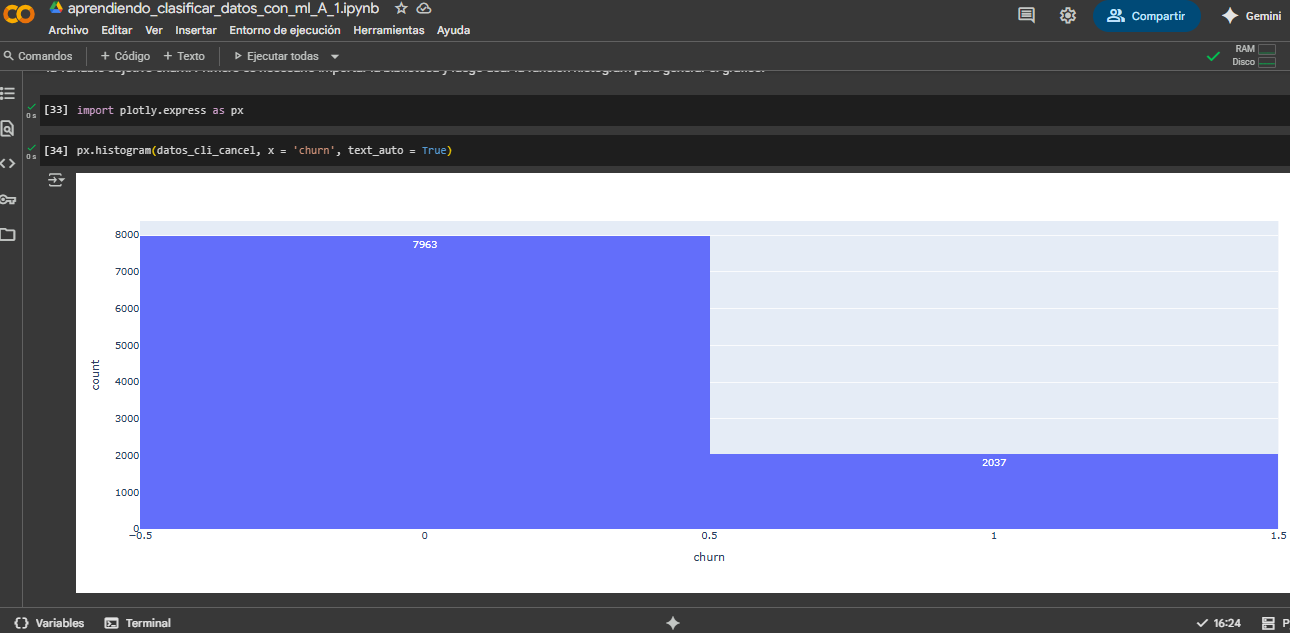Open the Ayuda menu

pyautogui.click(x=454, y=30)
